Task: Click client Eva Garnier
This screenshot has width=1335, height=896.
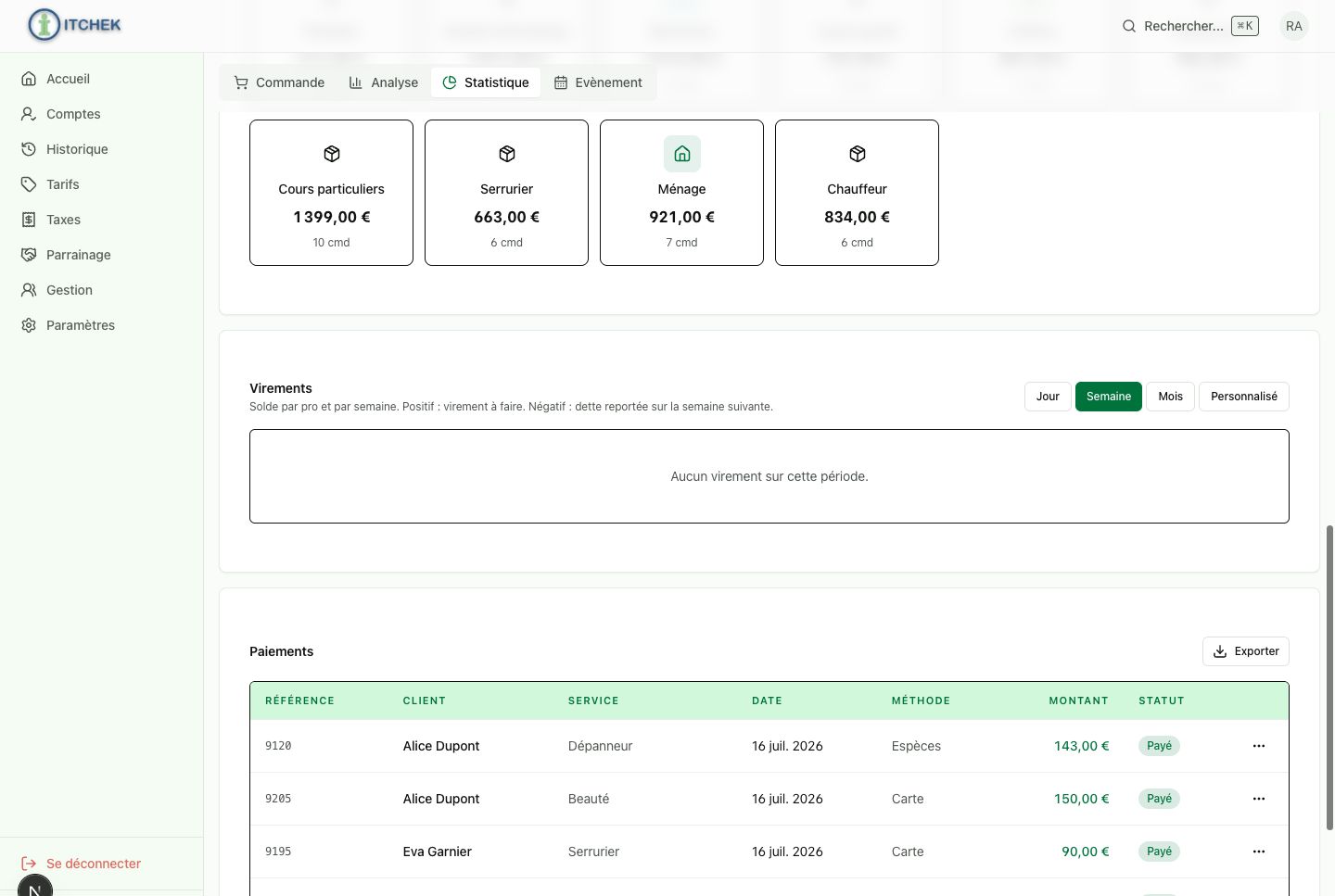Action: click(x=438, y=852)
